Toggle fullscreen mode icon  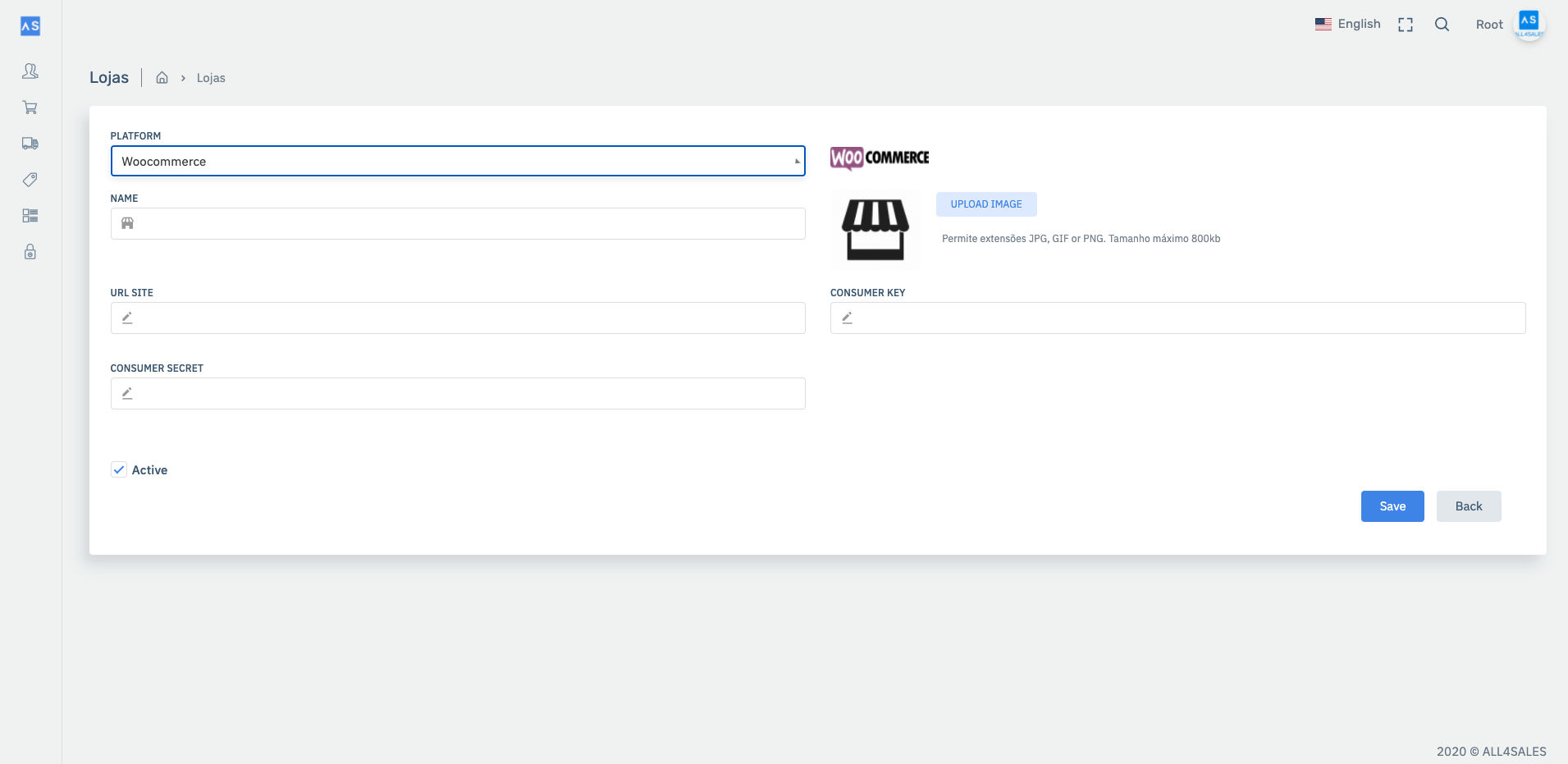click(1406, 25)
